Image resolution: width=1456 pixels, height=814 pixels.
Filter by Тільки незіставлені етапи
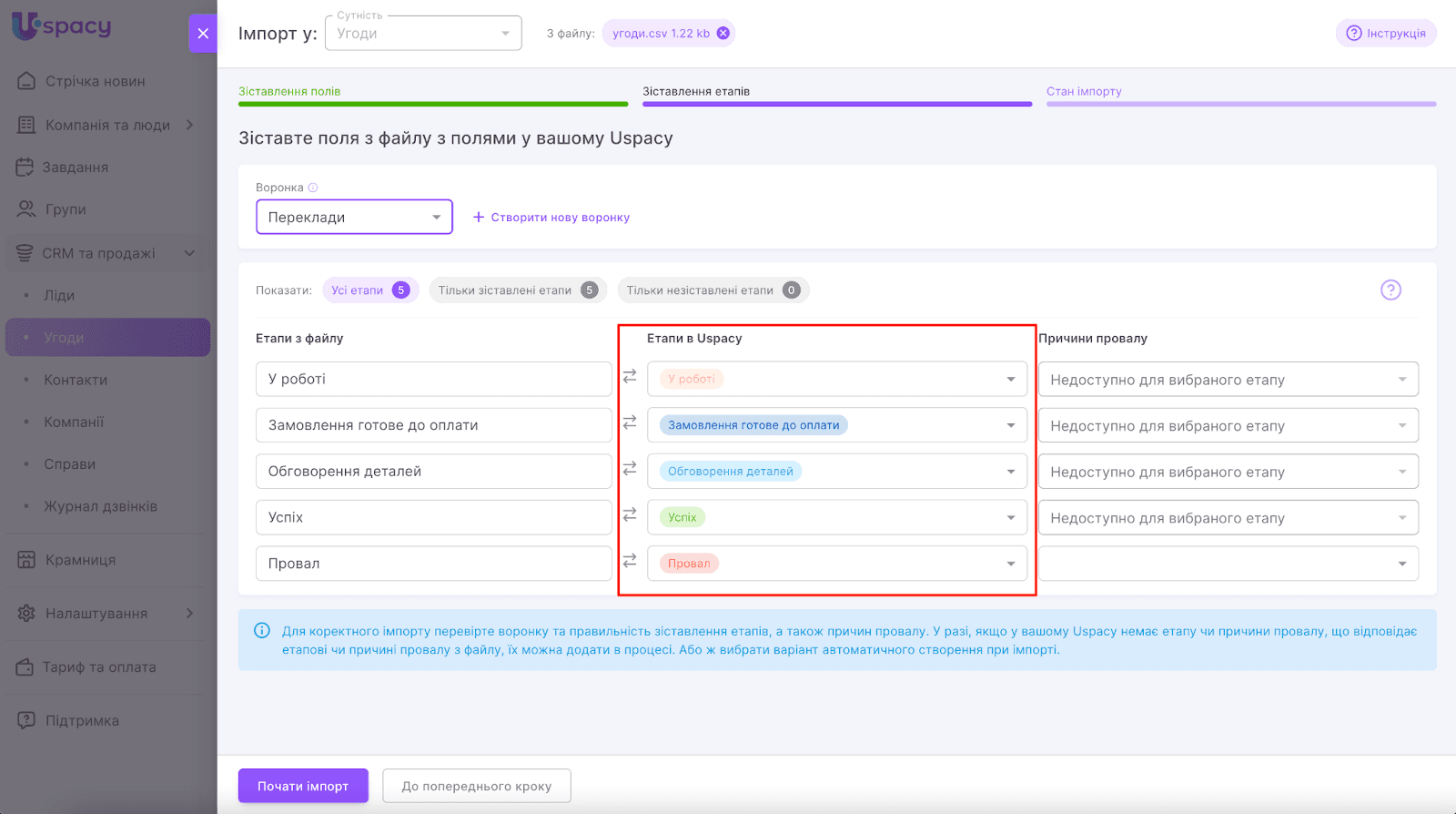712,290
